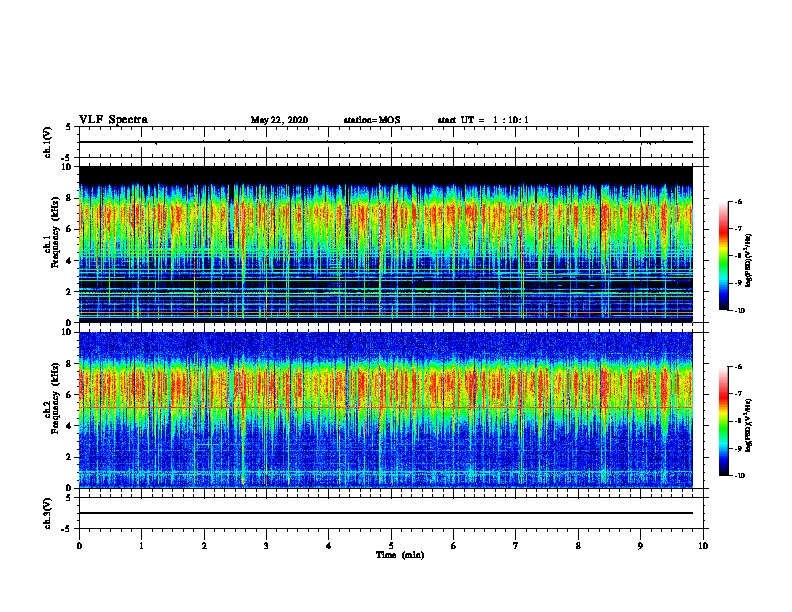Click time axis tick label "9"
This screenshot has height=612, width=792.
[640, 546]
